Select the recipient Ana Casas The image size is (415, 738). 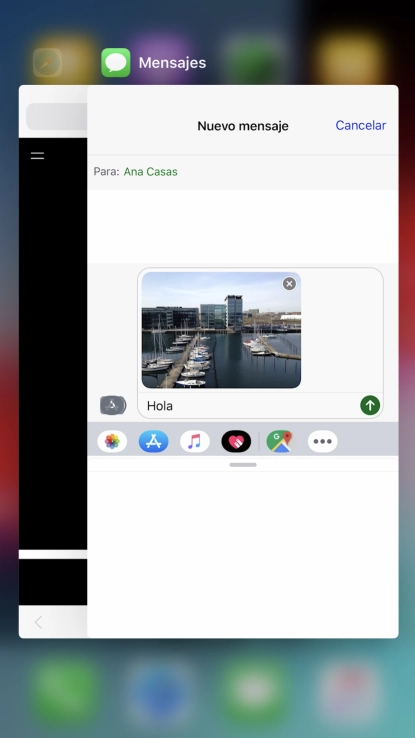click(x=151, y=172)
